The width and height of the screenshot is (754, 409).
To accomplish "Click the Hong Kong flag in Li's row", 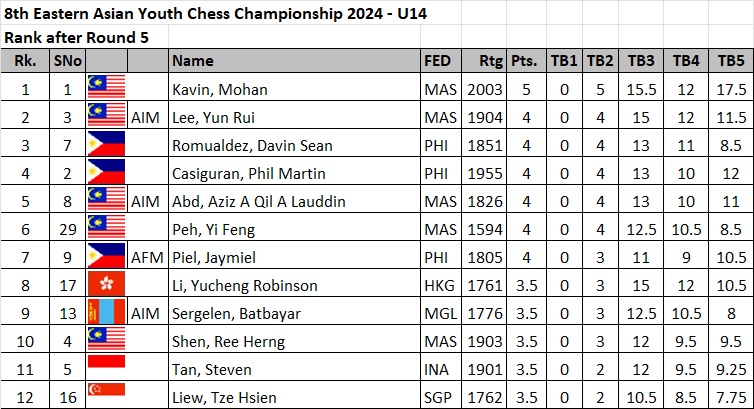I will (x=106, y=285).
